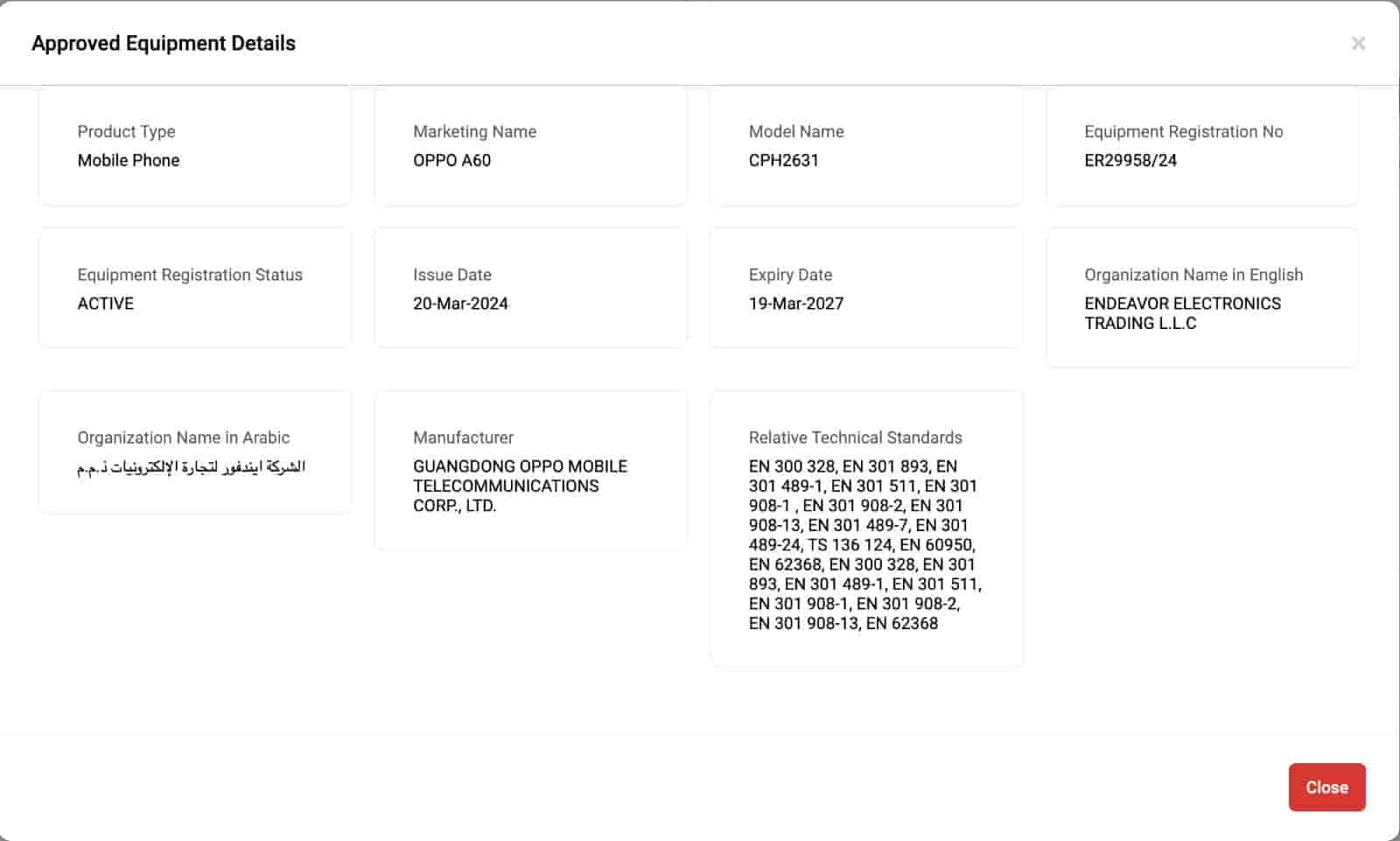Click the red Close button
1400x841 pixels.
(x=1326, y=787)
